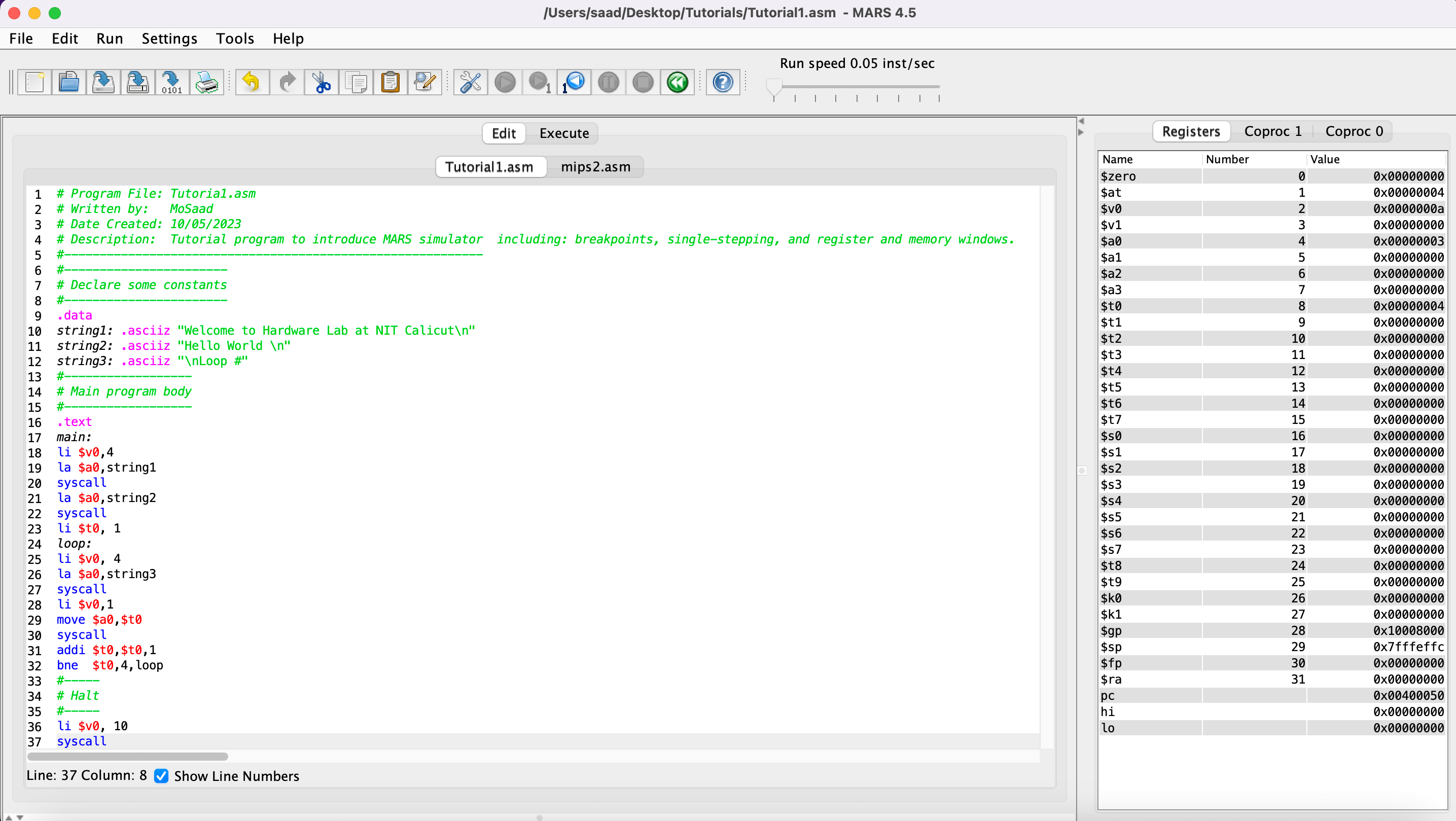
Task: Click the Open file folder icon
Action: (x=69, y=83)
